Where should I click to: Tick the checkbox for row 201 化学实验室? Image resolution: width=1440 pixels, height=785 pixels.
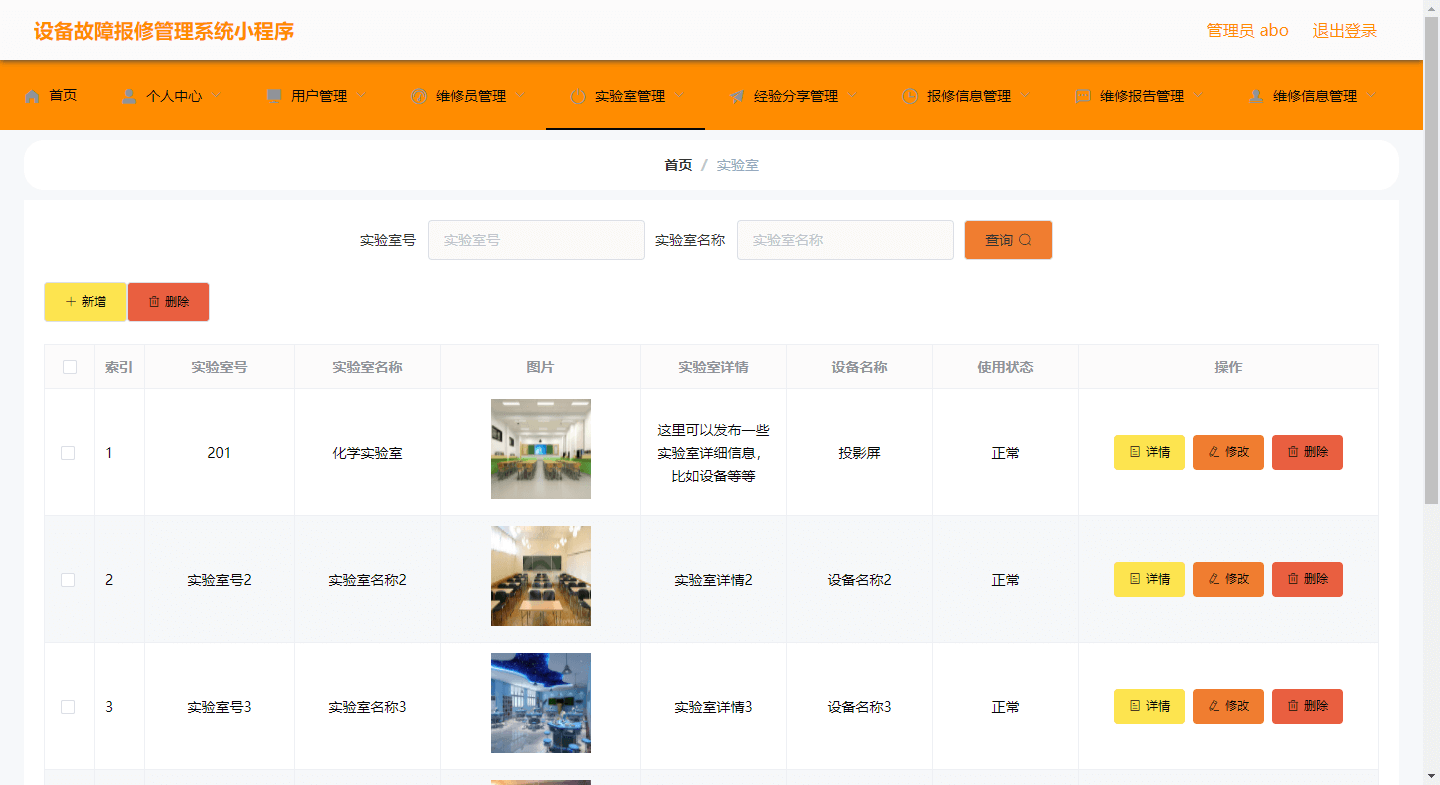click(x=68, y=452)
